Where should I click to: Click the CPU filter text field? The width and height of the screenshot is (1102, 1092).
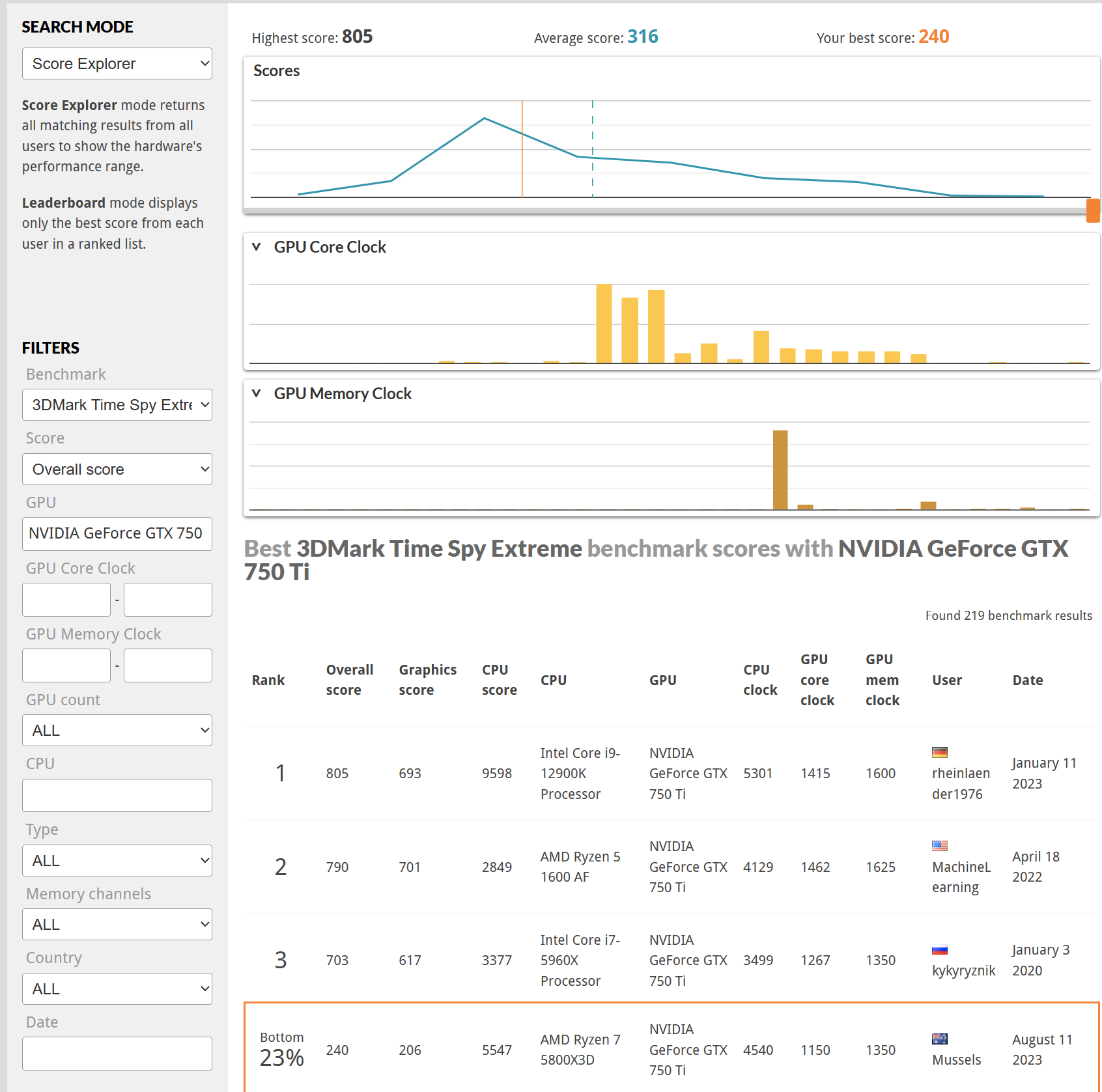(117, 796)
